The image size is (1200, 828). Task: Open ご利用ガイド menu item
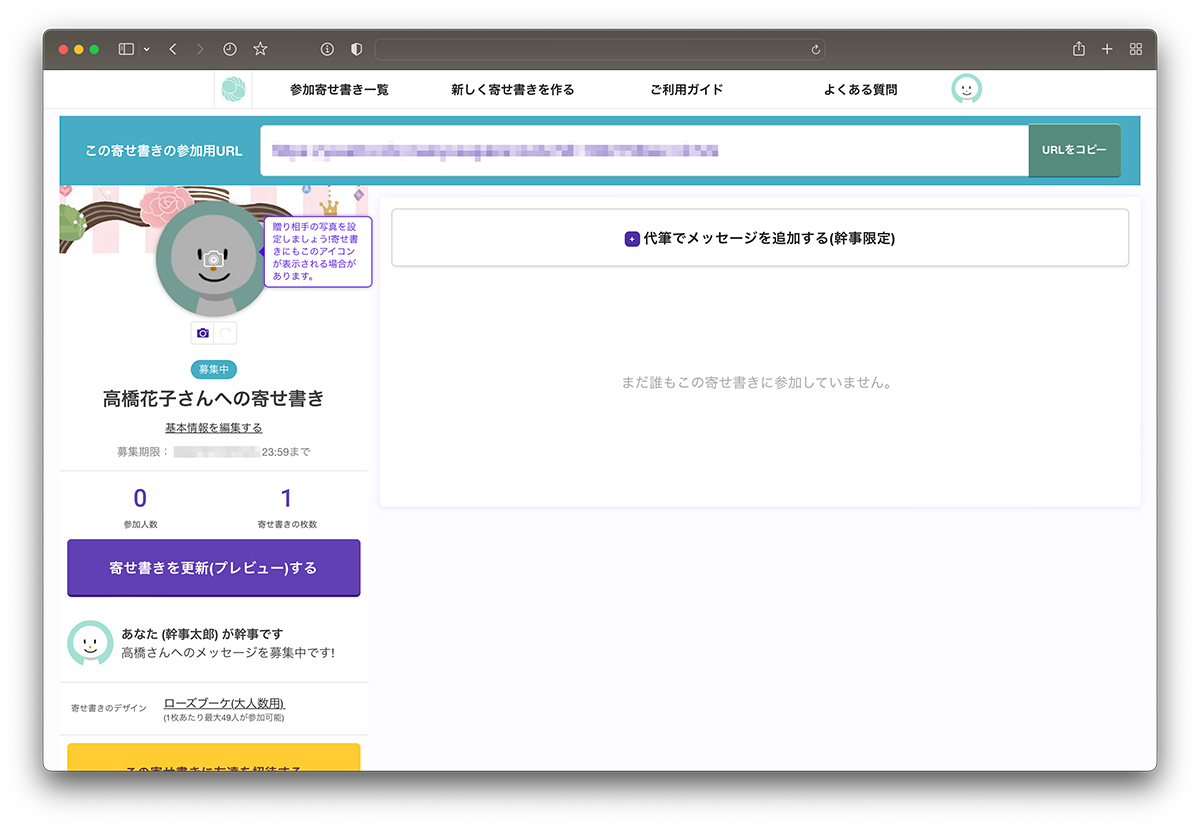point(686,90)
